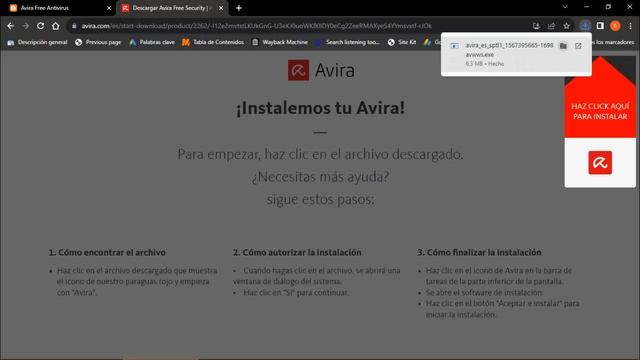640x360 pixels.
Task: Open the orange profile avatar menu
Action: point(615,26)
